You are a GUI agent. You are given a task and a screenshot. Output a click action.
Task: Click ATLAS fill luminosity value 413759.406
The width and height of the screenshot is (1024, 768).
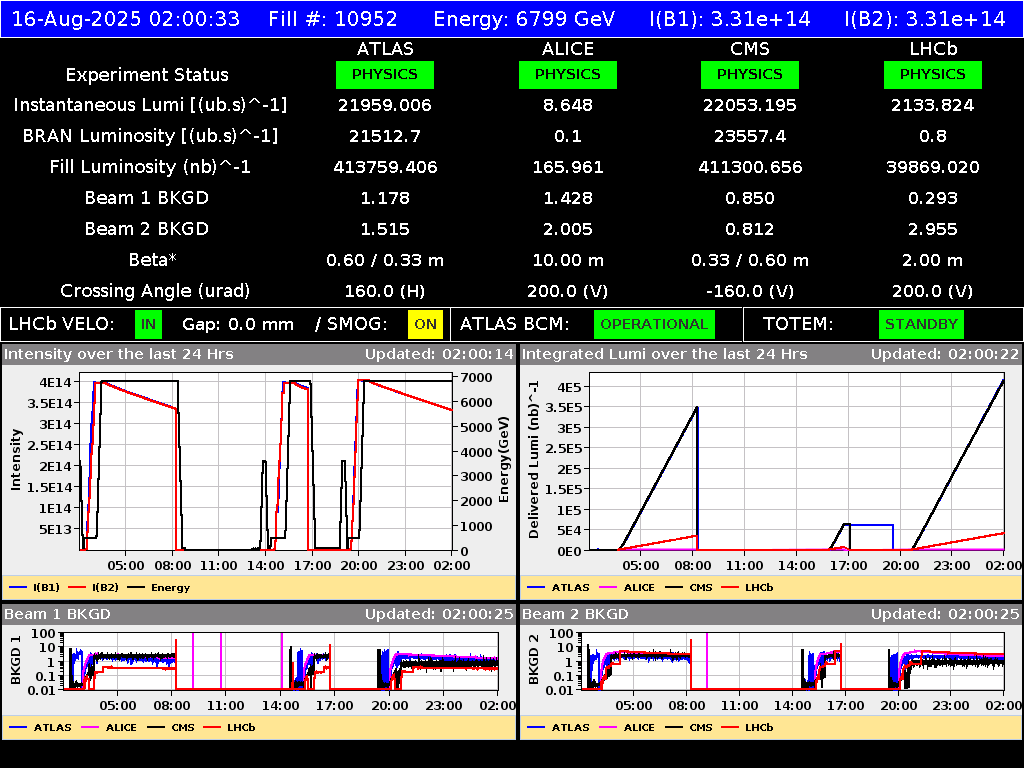385,167
